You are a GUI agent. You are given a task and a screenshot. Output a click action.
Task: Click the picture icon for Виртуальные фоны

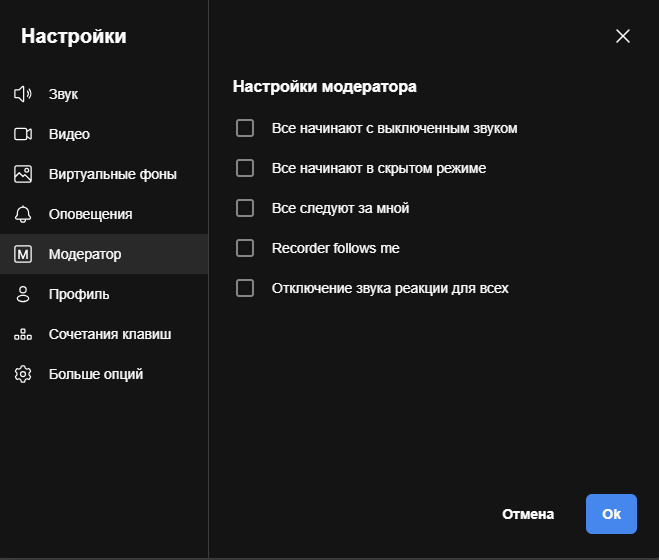tap(23, 174)
